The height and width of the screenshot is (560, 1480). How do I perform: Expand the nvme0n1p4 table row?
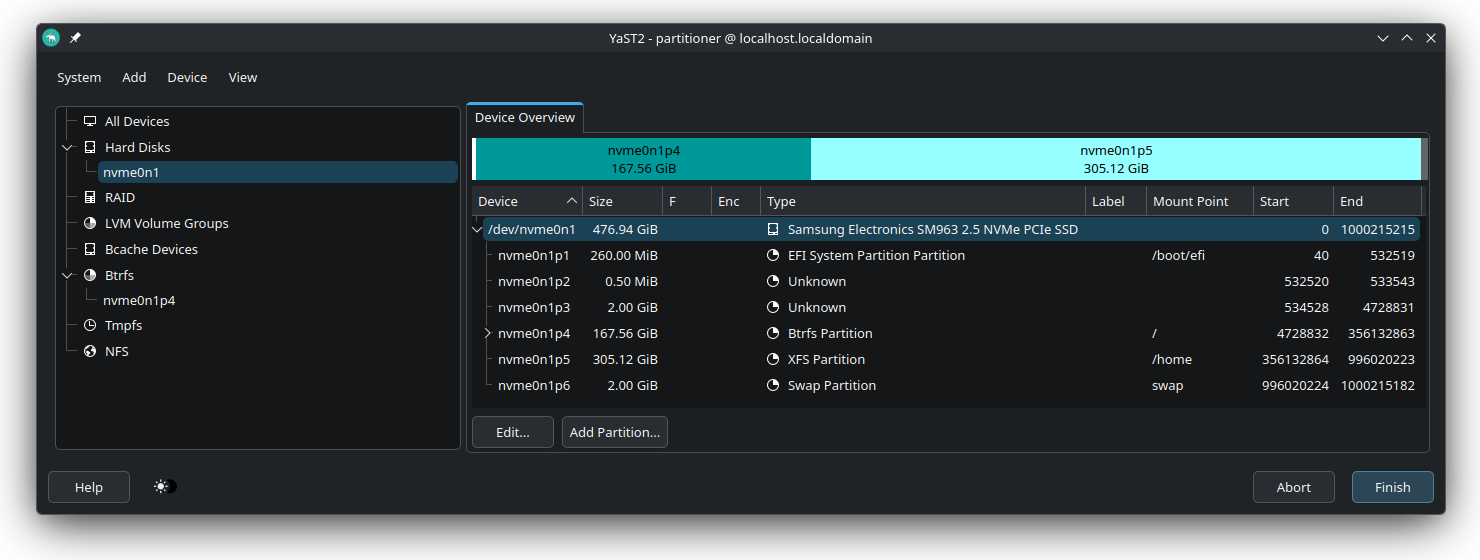point(488,334)
